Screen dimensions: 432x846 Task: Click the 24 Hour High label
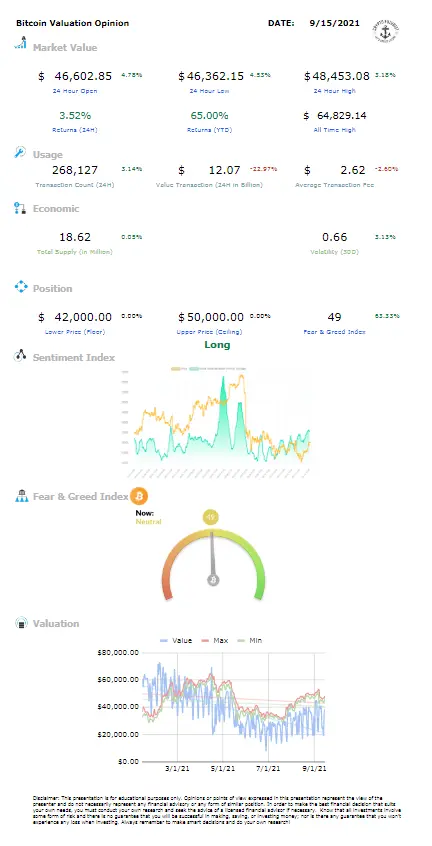[x=334, y=91]
